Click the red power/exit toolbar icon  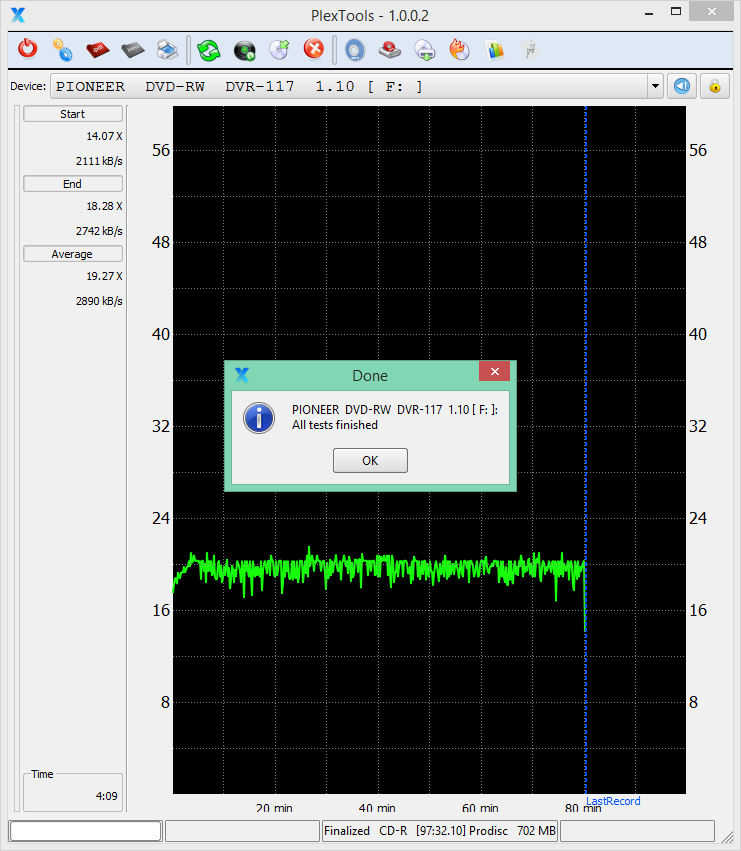(x=28, y=49)
